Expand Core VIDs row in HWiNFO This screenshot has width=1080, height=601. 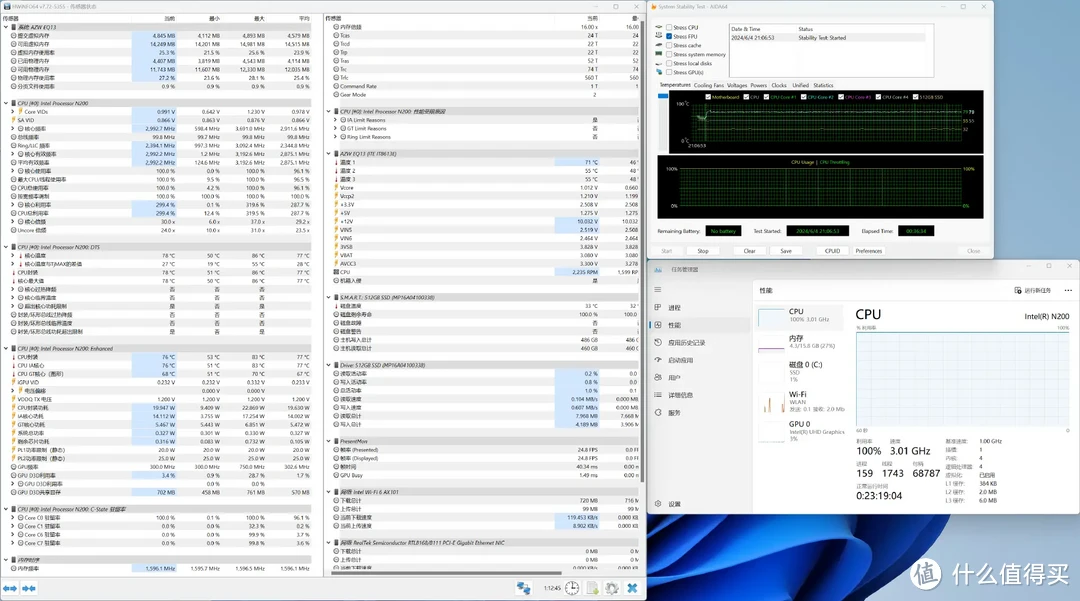12,112
